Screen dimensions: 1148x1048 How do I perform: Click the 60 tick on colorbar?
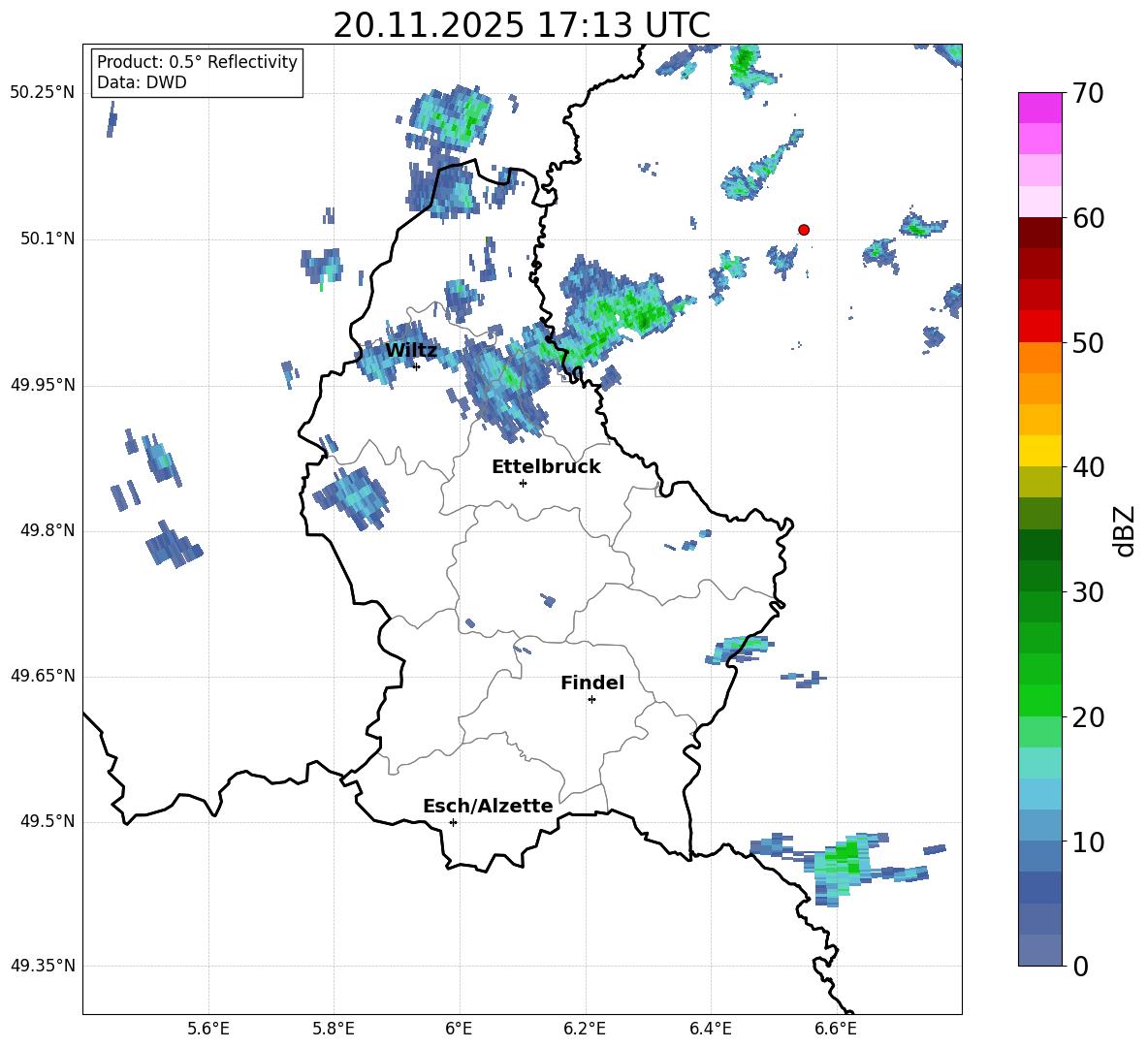1088,218
